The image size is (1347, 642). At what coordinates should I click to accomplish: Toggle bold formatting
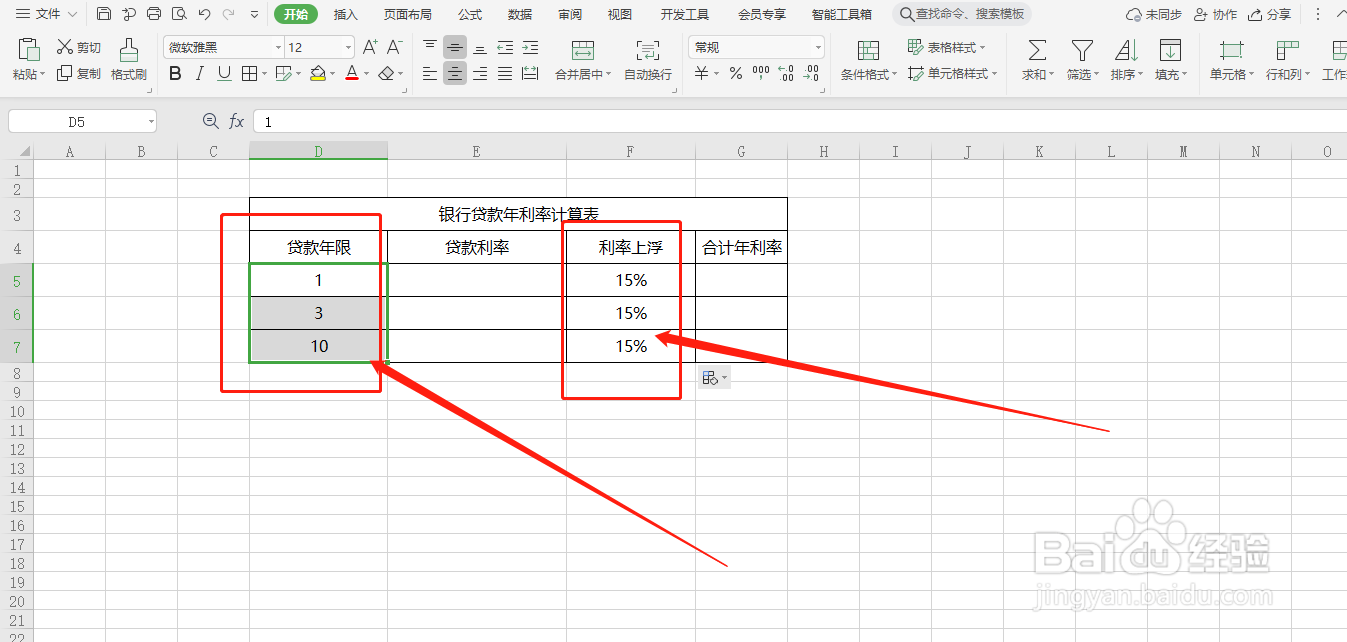point(174,73)
